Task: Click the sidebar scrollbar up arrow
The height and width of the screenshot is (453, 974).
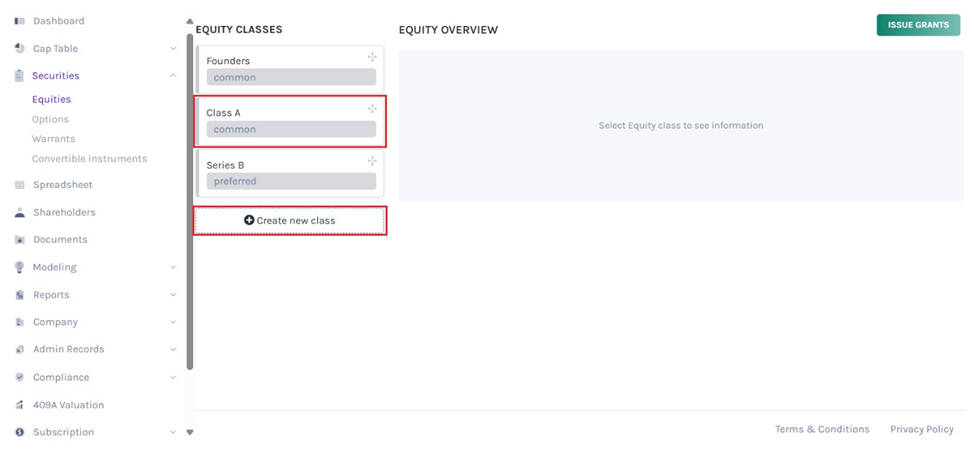Action: (190, 22)
